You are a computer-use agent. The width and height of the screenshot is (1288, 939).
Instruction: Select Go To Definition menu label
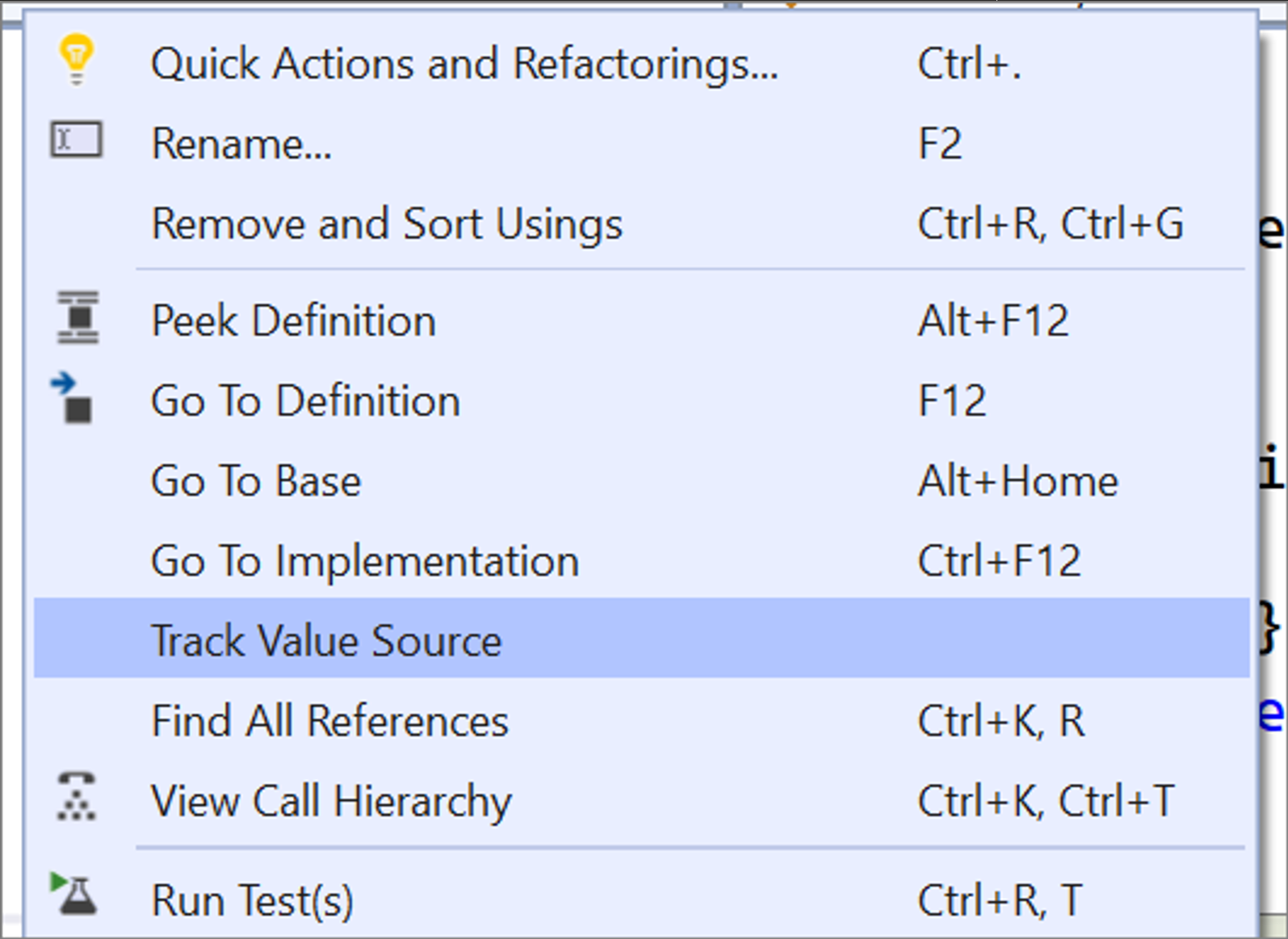(x=305, y=401)
